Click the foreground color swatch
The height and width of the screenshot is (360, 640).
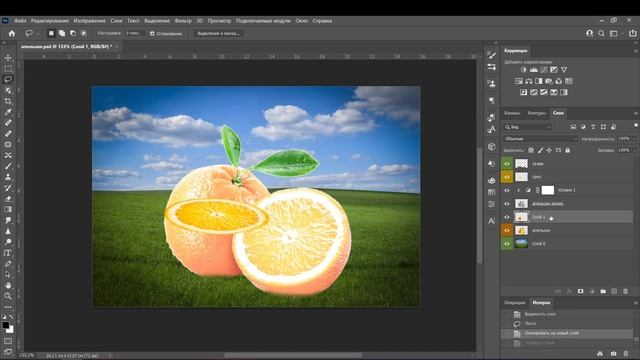pyautogui.click(x=5, y=325)
